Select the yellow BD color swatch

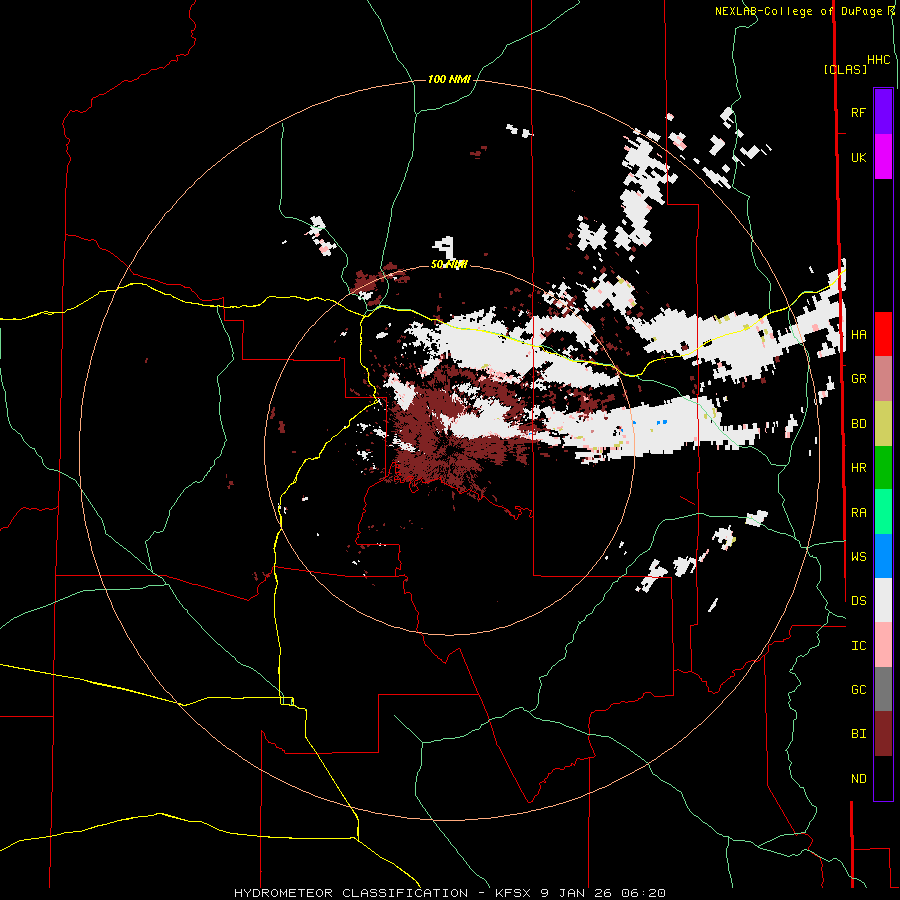click(x=883, y=423)
